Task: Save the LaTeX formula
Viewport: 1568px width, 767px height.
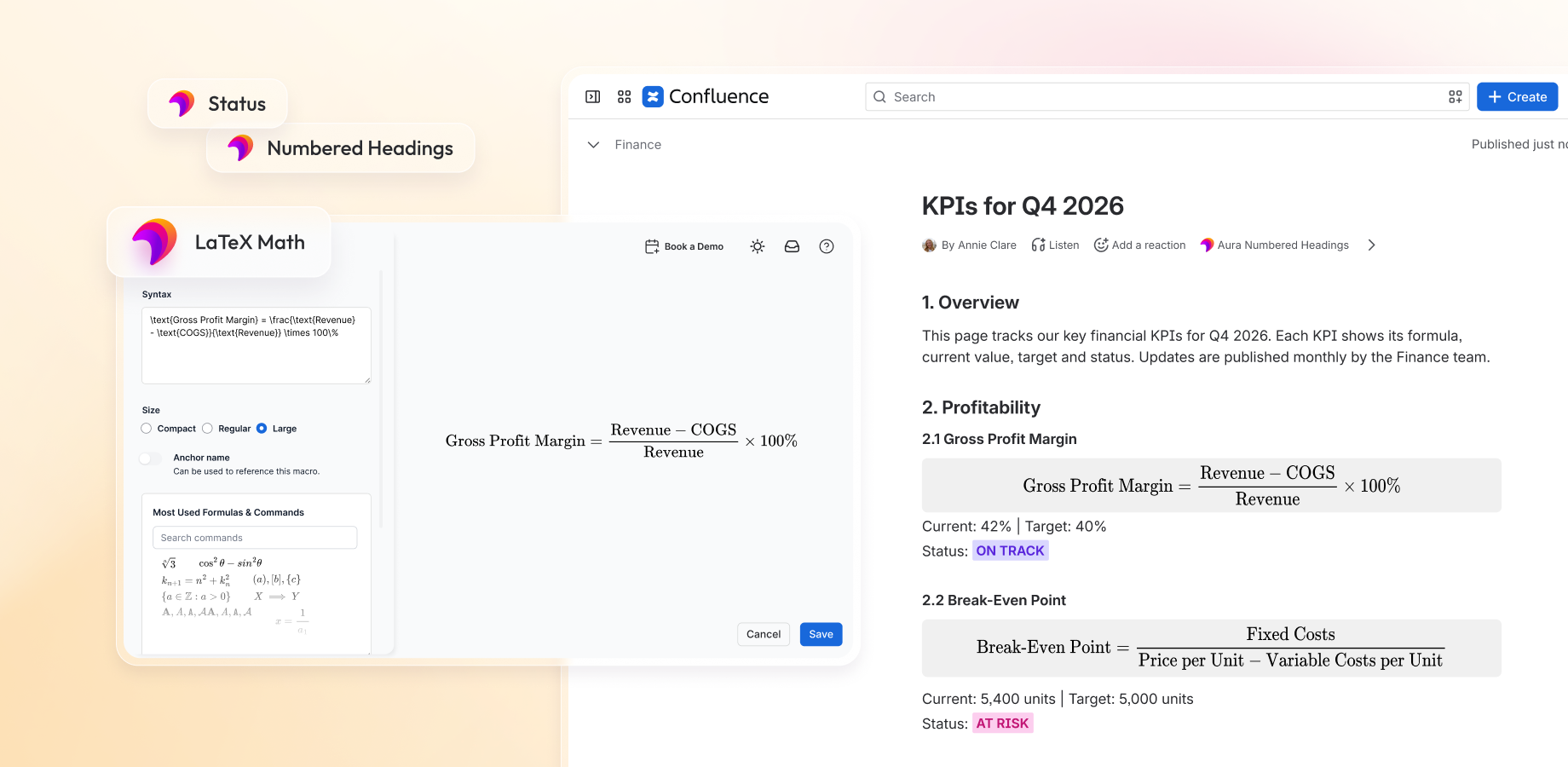Action: [821, 634]
